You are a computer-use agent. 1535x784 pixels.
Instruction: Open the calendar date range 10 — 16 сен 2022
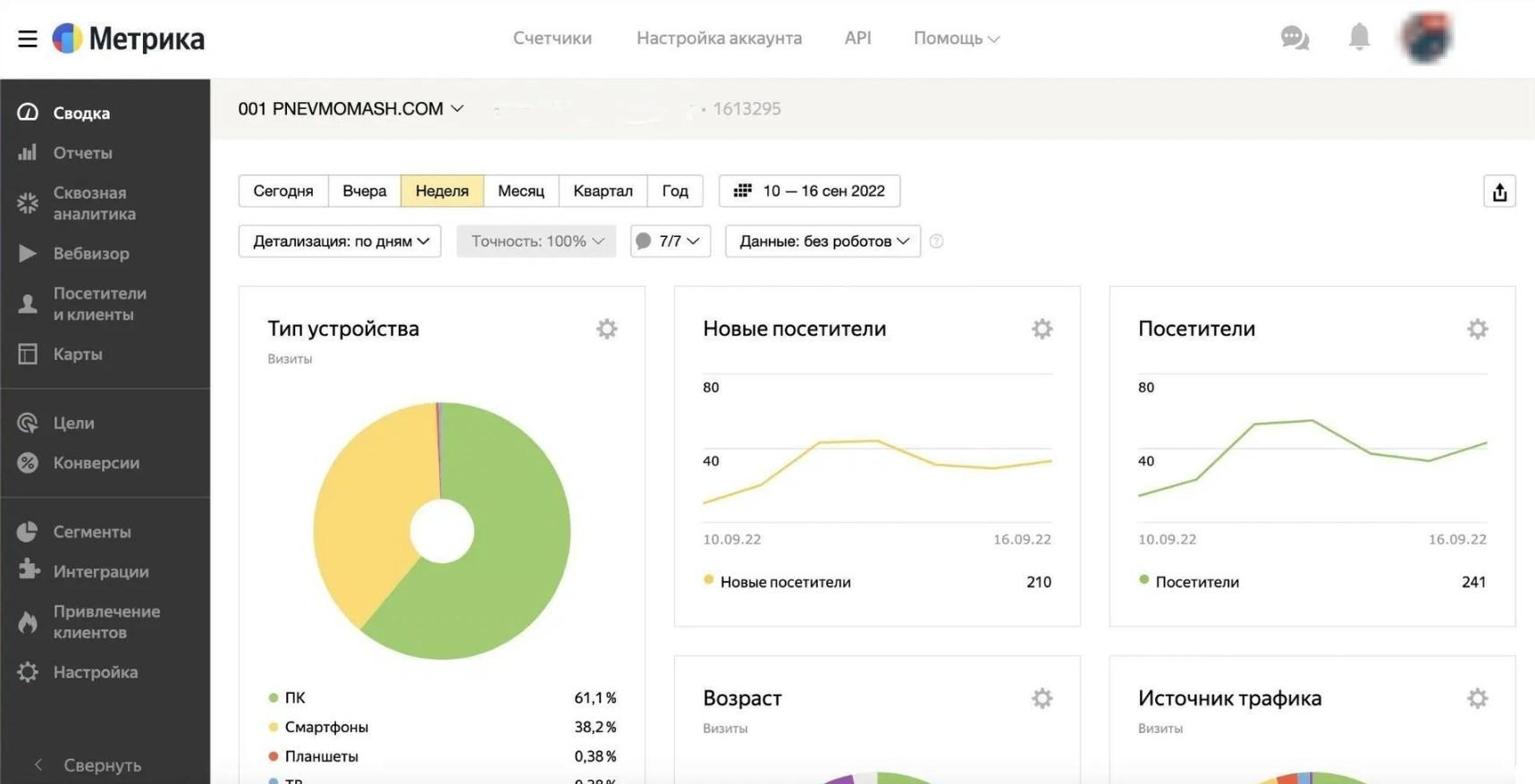(x=810, y=191)
